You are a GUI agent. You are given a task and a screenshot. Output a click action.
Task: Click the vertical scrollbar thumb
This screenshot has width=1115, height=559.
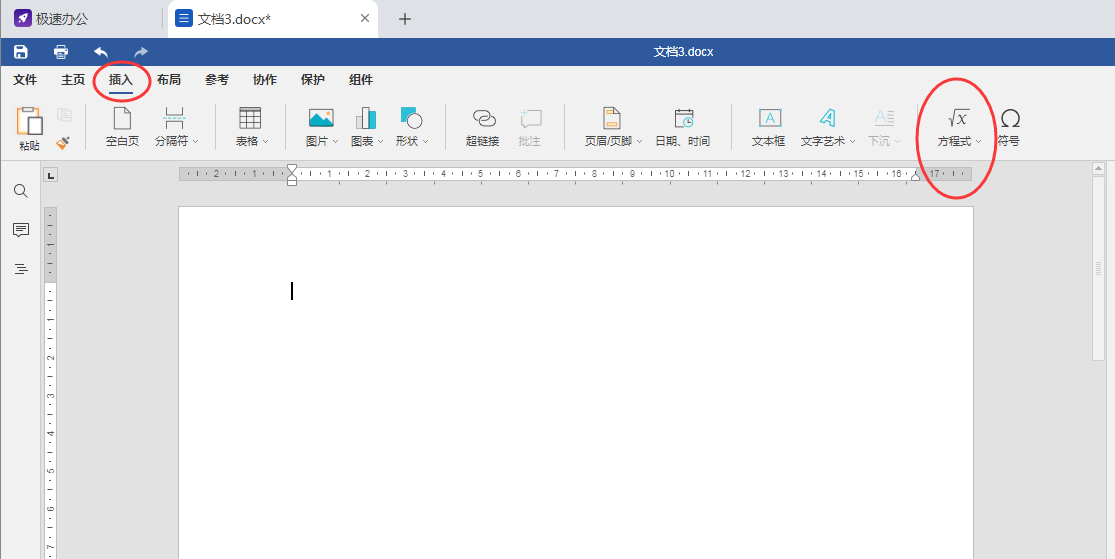(x=1099, y=267)
